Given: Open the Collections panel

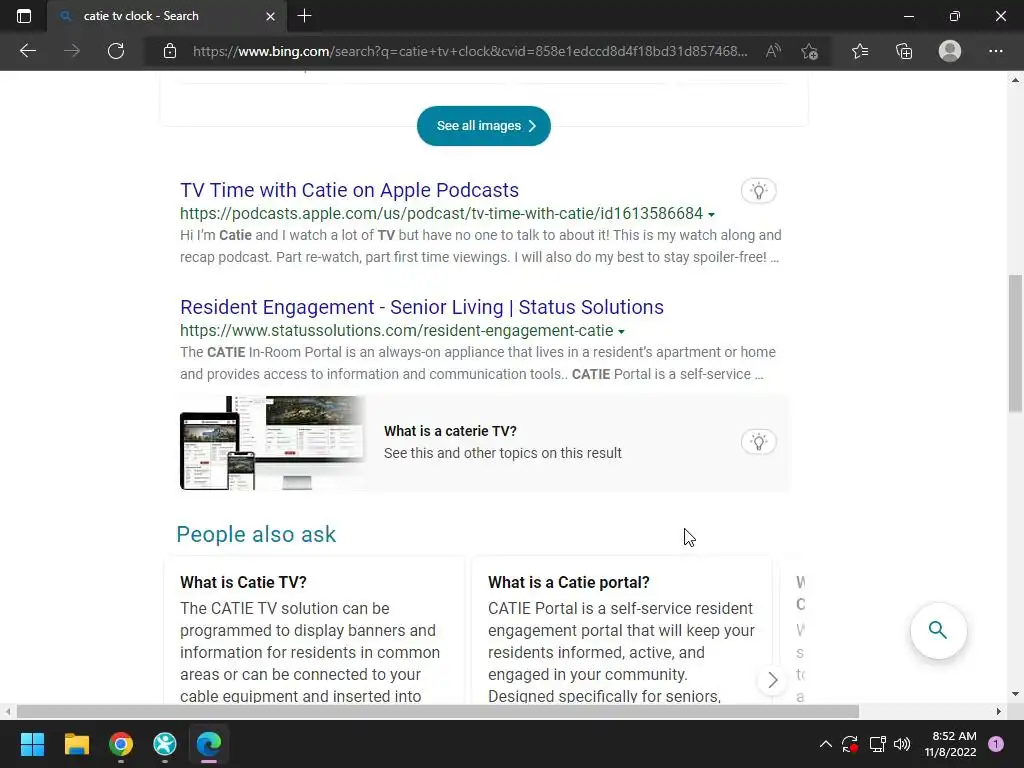Looking at the screenshot, I should 904,51.
